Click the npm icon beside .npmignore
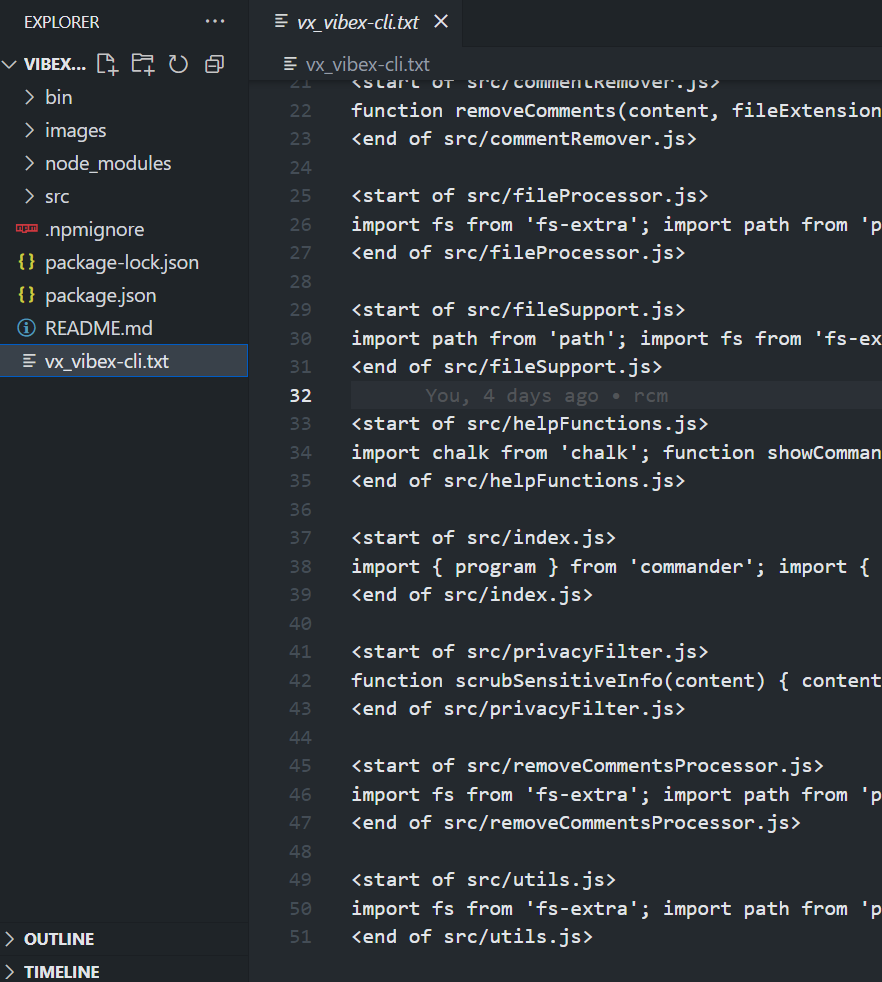Image resolution: width=882 pixels, height=982 pixels. coord(26,229)
